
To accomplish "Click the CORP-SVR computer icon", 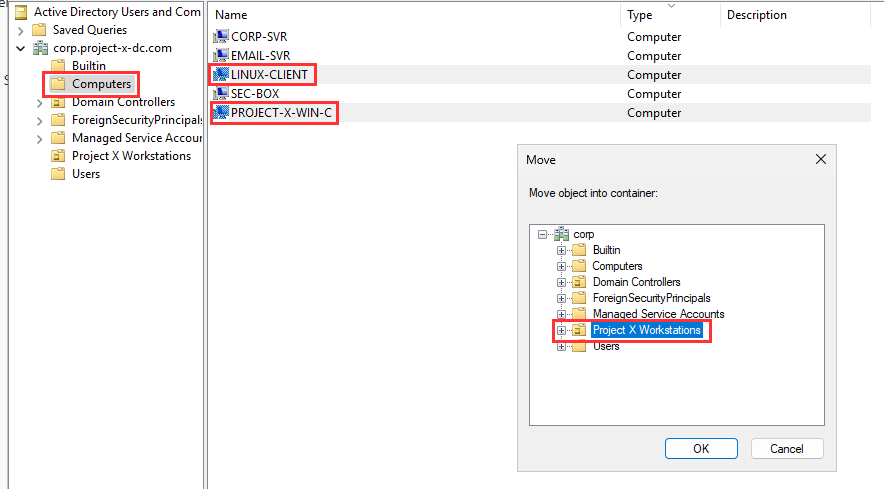I will click(x=221, y=37).
